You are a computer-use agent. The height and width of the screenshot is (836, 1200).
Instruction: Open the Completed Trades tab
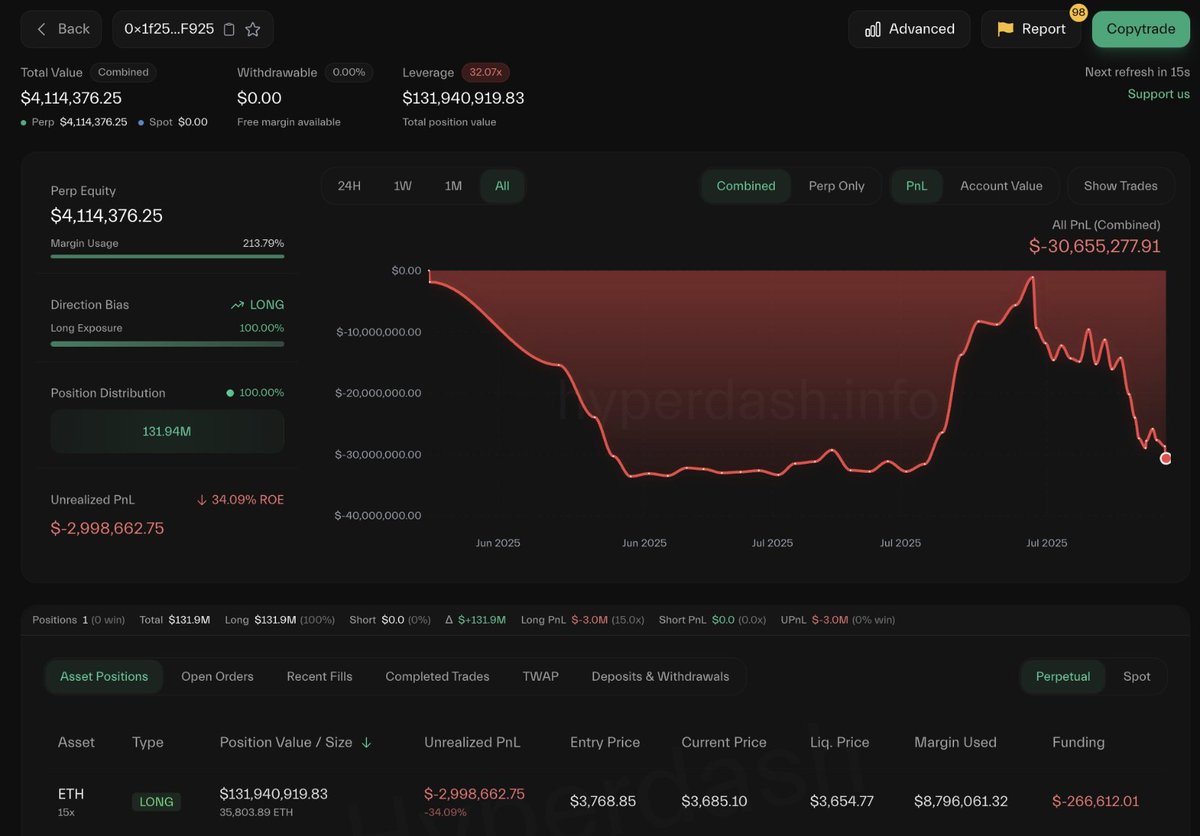pyautogui.click(x=437, y=676)
